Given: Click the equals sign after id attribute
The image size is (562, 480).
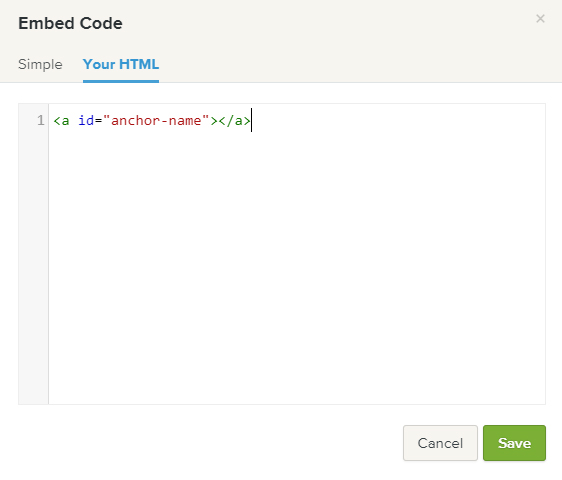Looking at the screenshot, I should click(x=99, y=121).
